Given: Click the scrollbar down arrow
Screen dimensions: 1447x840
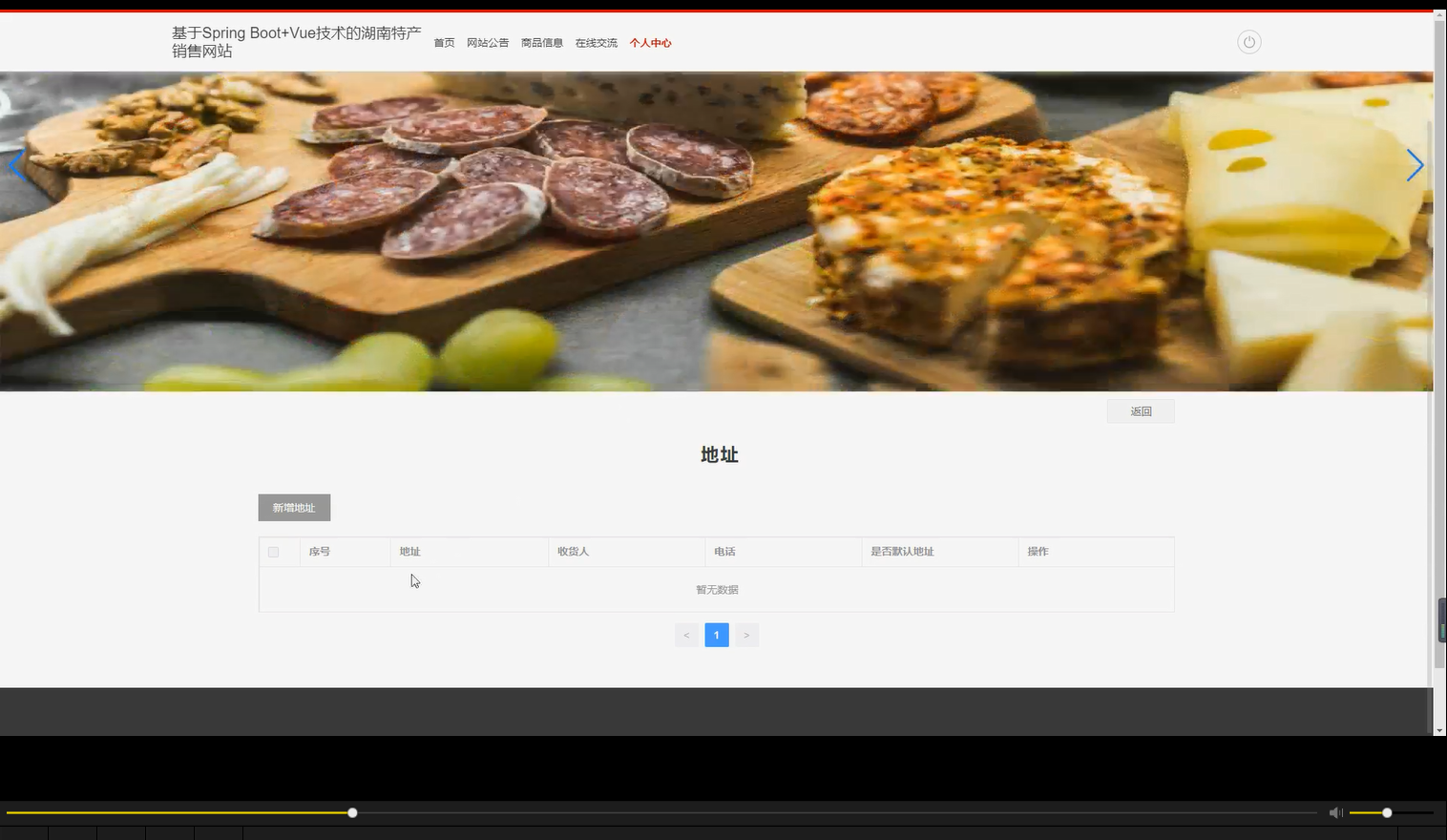Looking at the screenshot, I should click(1439, 730).
